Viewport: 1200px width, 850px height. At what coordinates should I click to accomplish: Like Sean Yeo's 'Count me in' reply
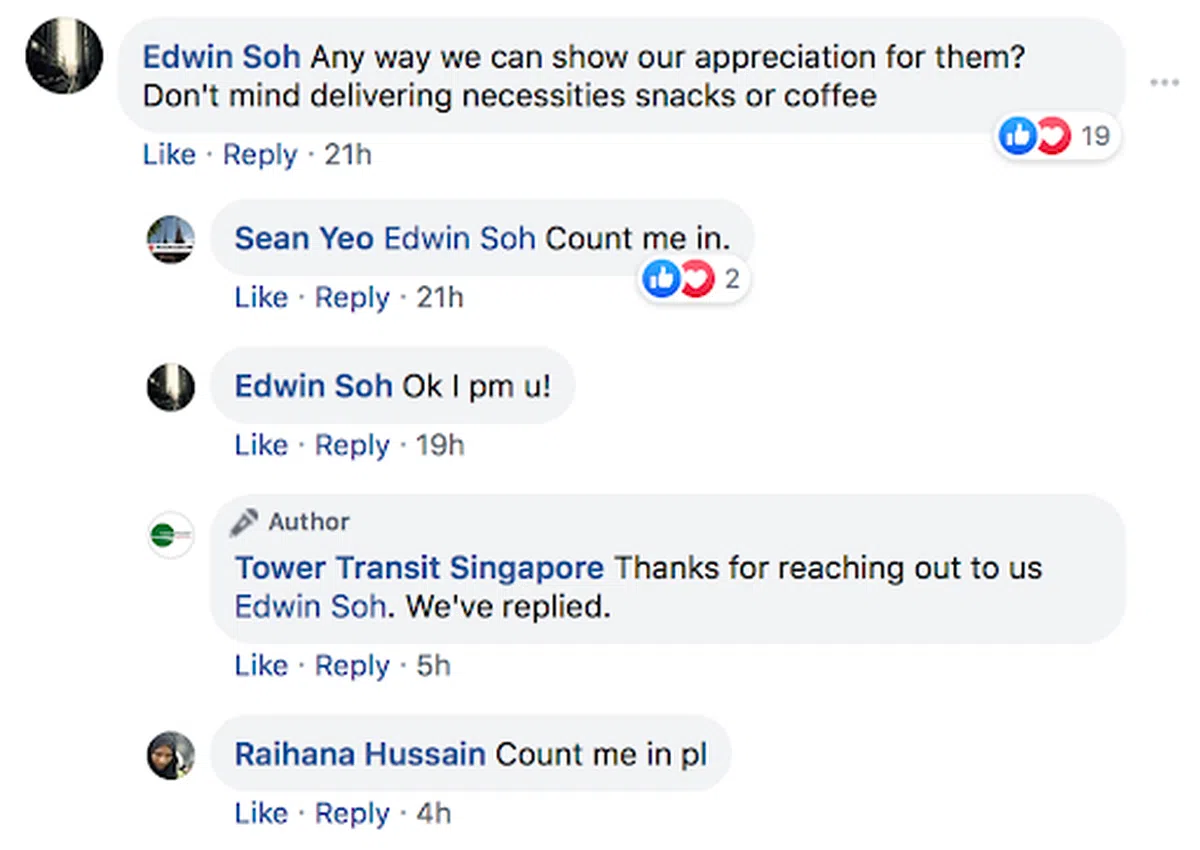pyautogui.click(x=261, y=297)
